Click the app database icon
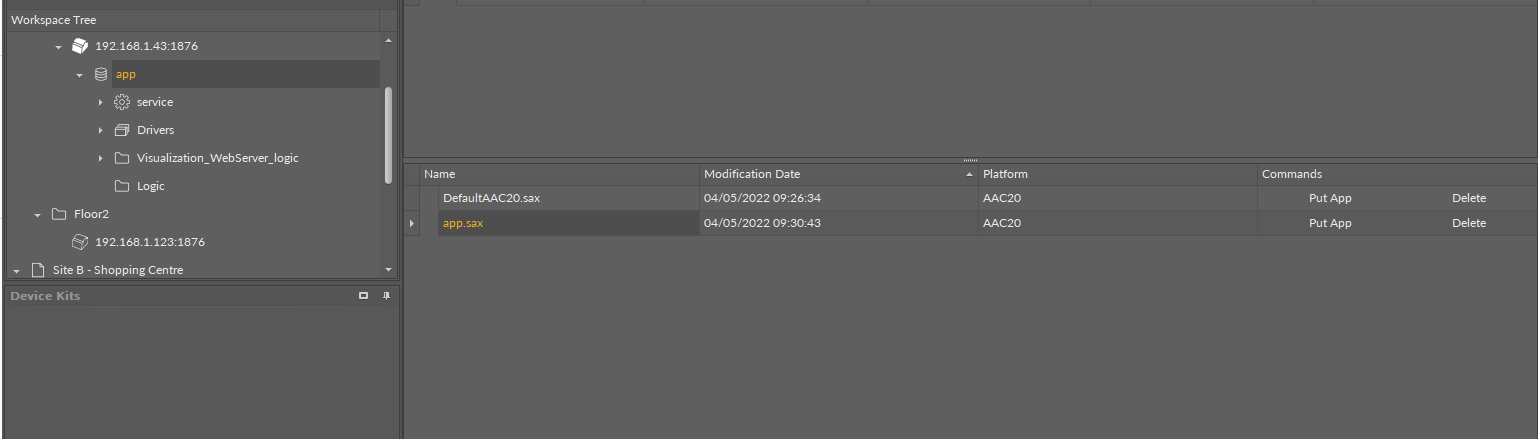The image size is (1538, 439). tap(100, 74)
